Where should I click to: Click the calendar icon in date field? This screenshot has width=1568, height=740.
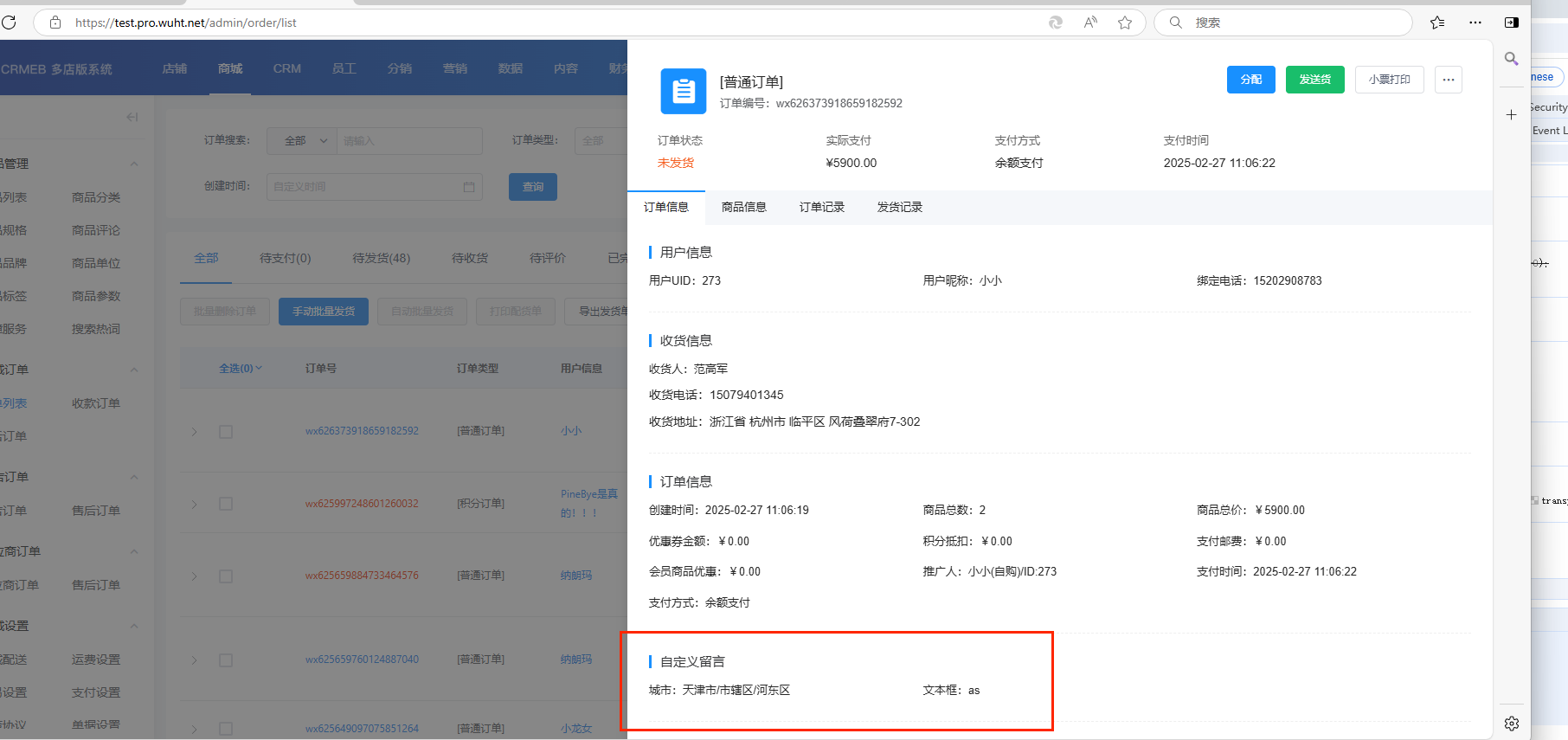(469, 187)
